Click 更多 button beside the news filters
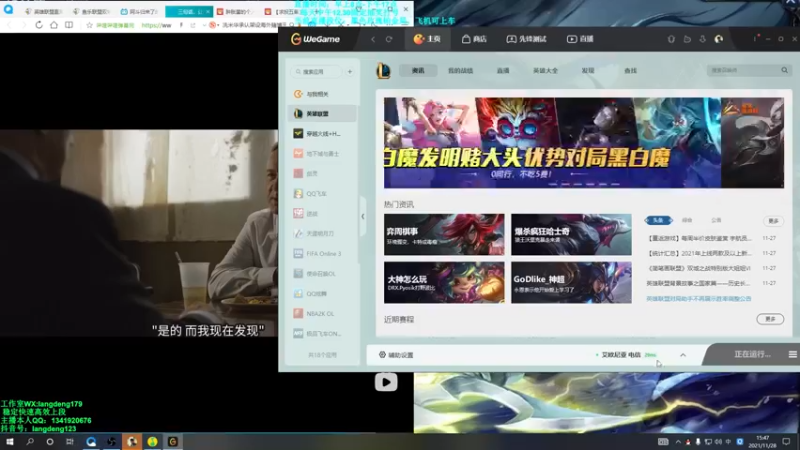The image size is (800, 450). pos(773,220)
